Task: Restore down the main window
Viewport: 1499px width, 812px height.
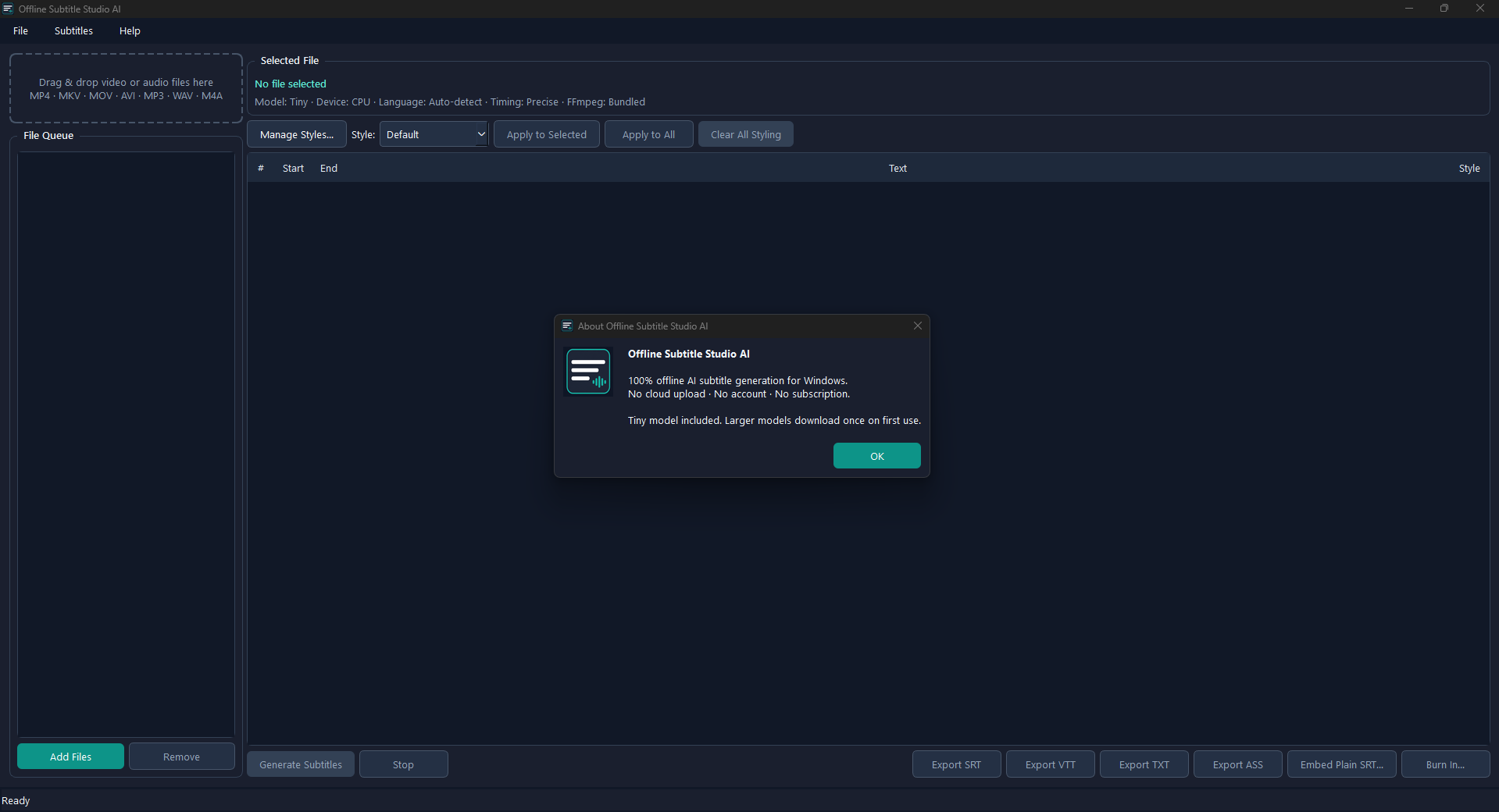Action: [1444, 9]
